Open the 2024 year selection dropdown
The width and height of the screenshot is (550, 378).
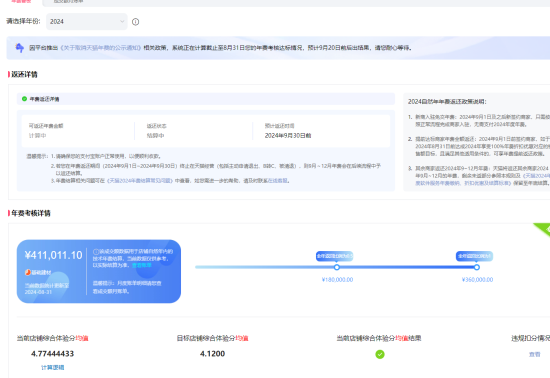[87, 21]
